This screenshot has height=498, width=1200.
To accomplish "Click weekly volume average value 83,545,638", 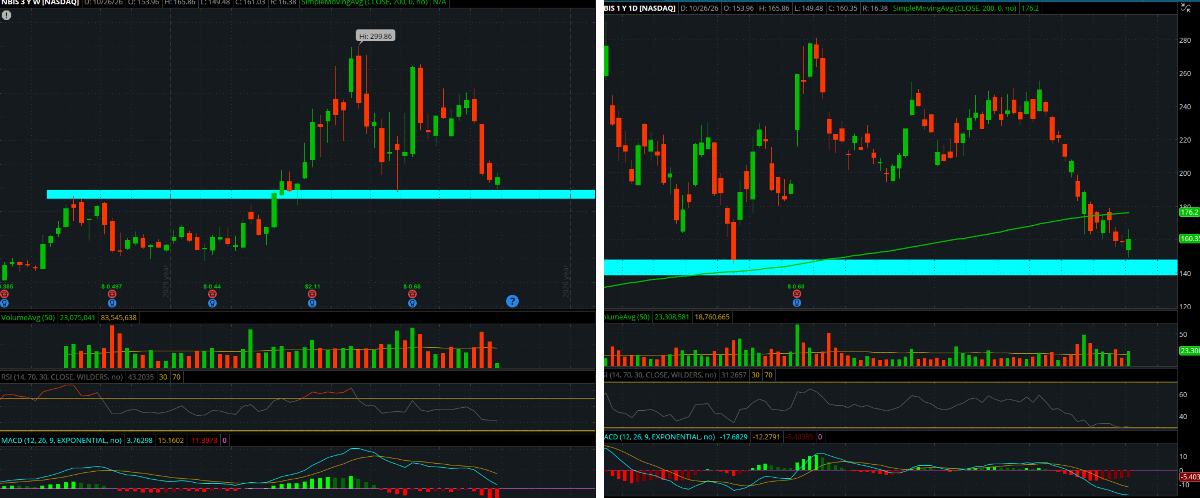I will coord(119,318).
